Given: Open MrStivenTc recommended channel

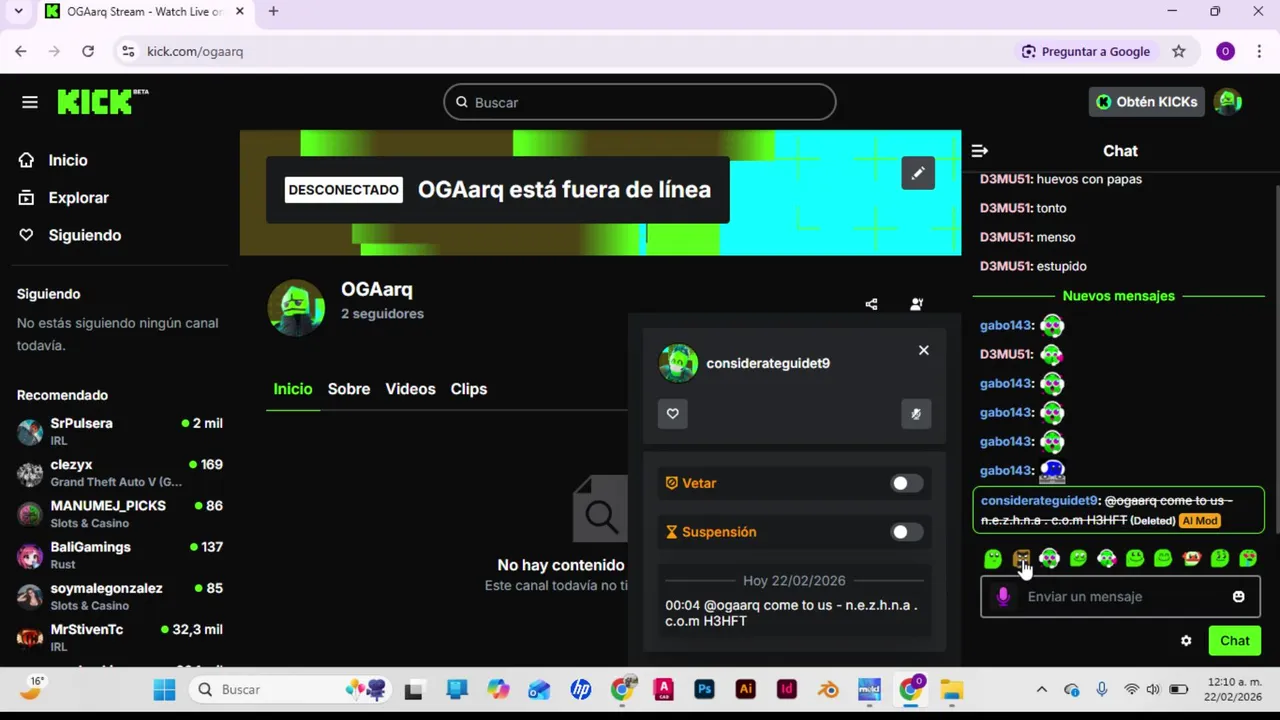Looking at the screenshot, I should click(x=120, y=637).
